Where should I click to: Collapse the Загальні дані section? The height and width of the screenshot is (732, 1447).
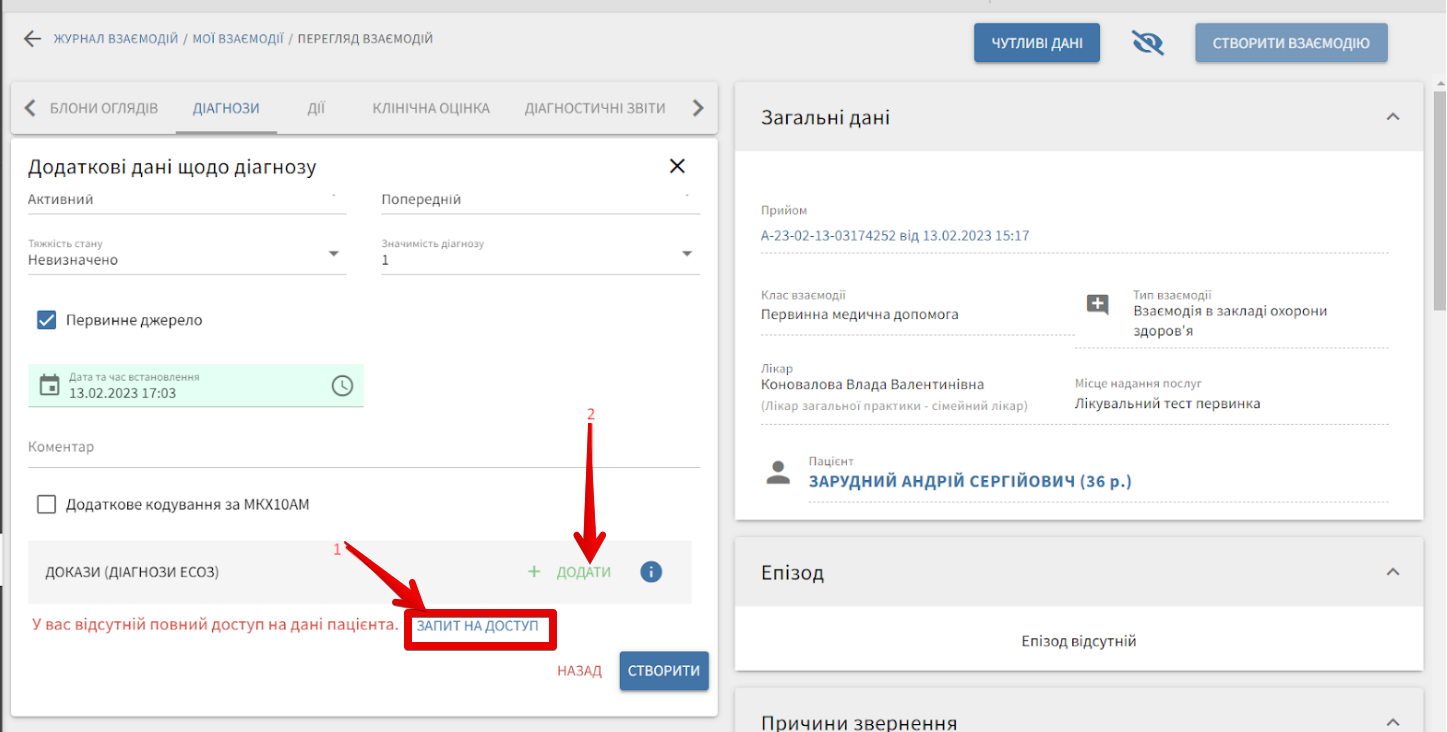click(x=1392, y=117)
